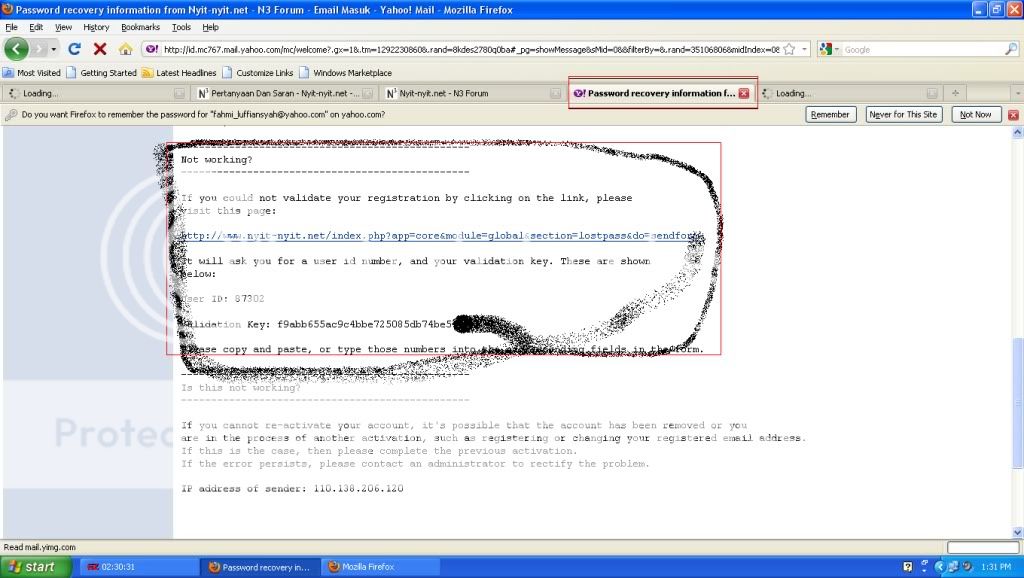Click the 1:31 PM system clock
This screenshot has height=578, width=1024.
[x=996, y=567]
